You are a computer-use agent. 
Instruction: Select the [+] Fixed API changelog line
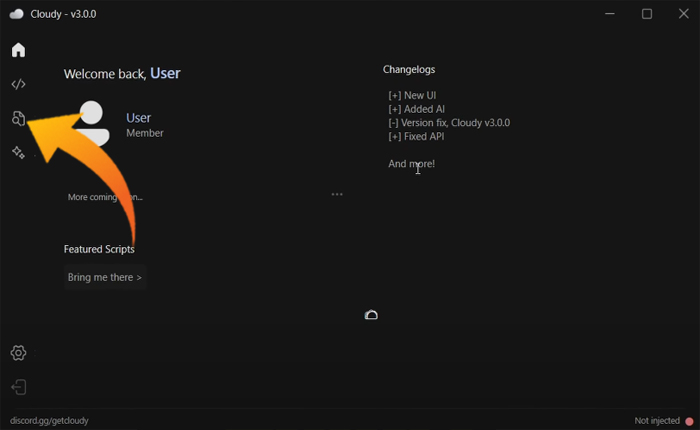416,137
